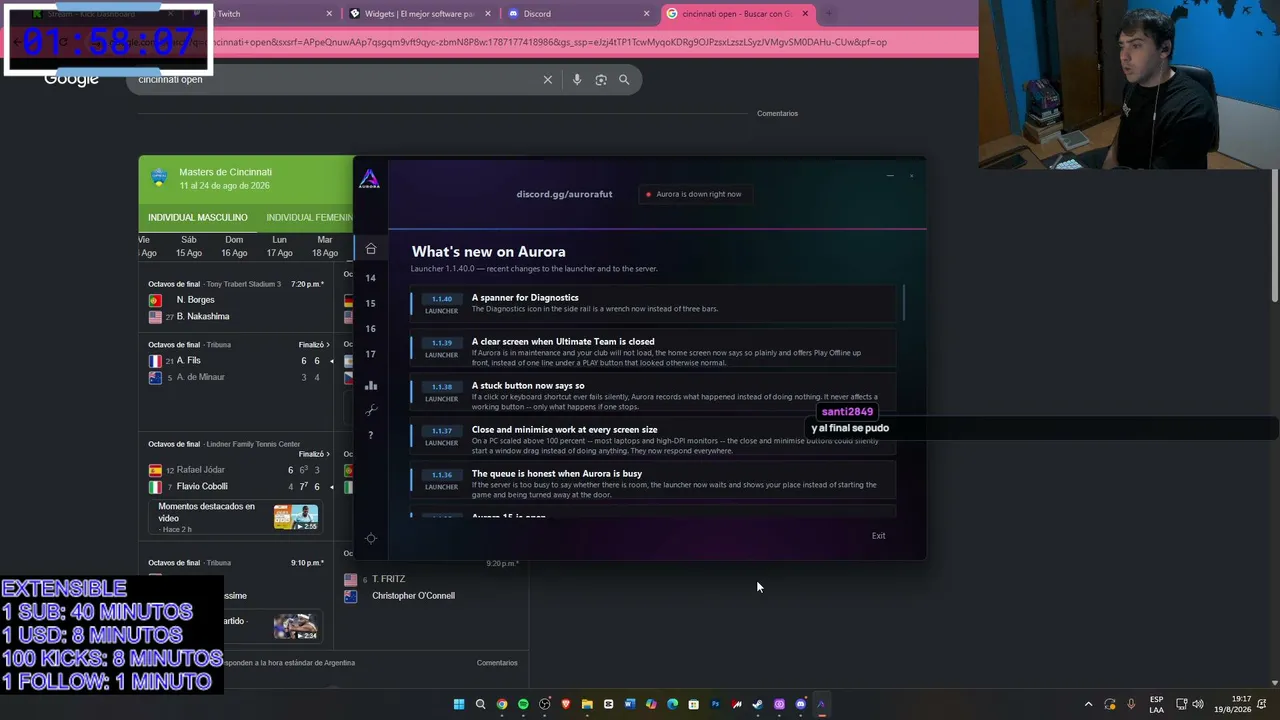Open Google Lens image search
The height and width of the screenshot is (720, 1280).
coord(601,80)
